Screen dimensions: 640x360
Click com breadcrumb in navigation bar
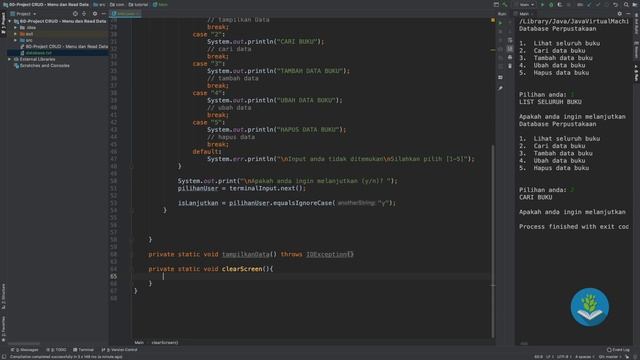coord(117,4)
